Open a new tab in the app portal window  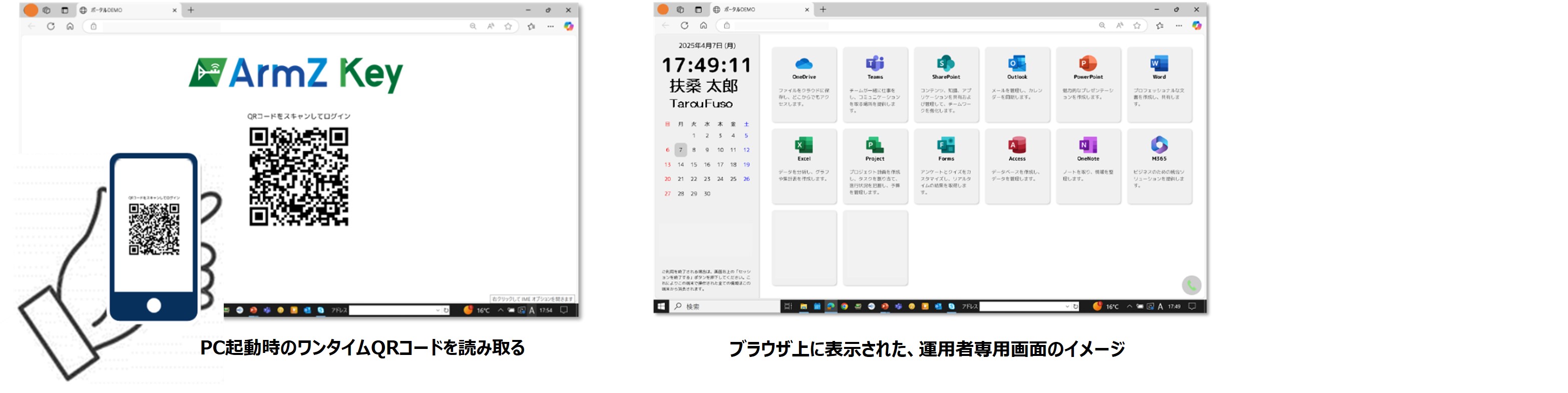823,9
